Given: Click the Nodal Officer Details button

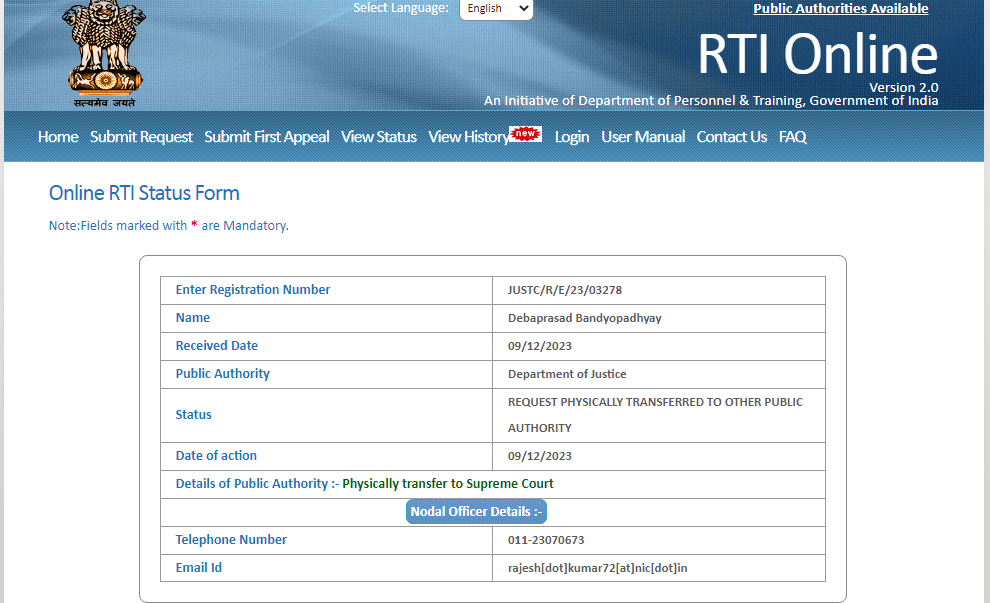Looking at the screenshot, I should pos(476,512).
